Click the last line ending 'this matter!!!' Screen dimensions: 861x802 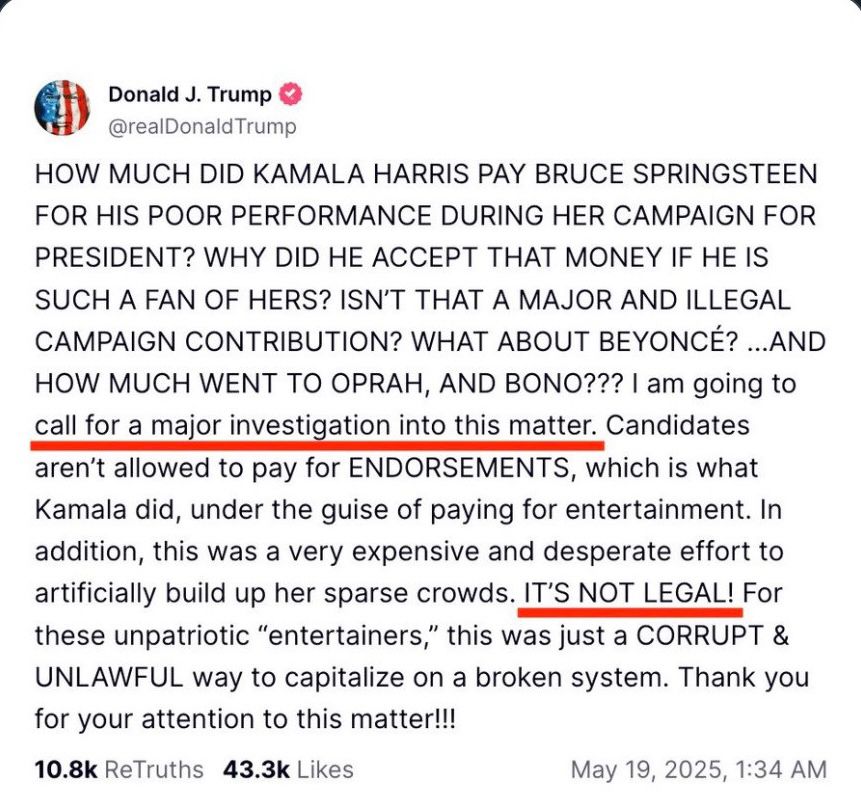tap(245, 720)
